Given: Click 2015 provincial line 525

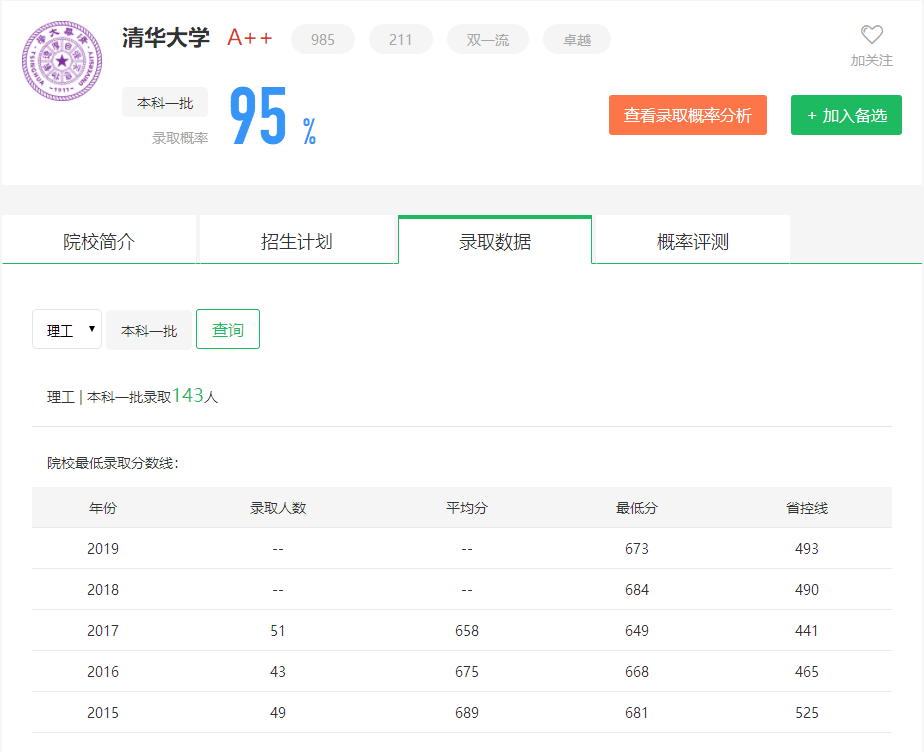Looking at the screenshot, I should coord(807,713).
